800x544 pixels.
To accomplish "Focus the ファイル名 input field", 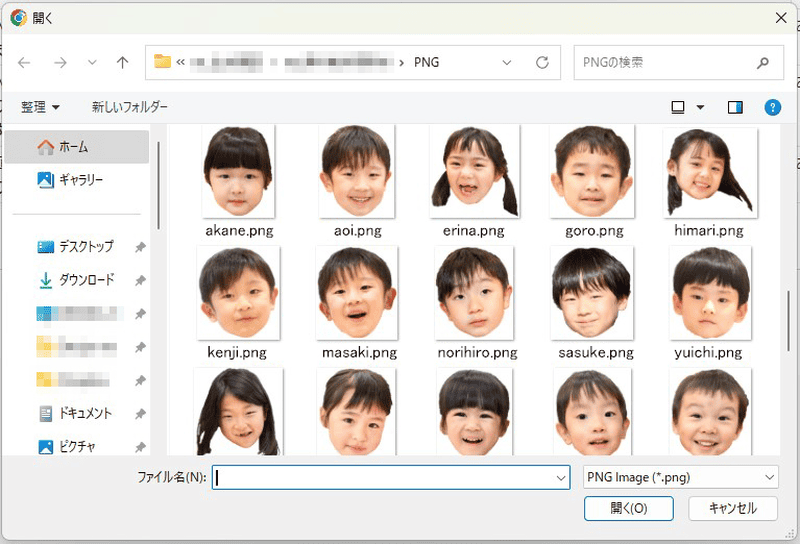I will 391,477.
